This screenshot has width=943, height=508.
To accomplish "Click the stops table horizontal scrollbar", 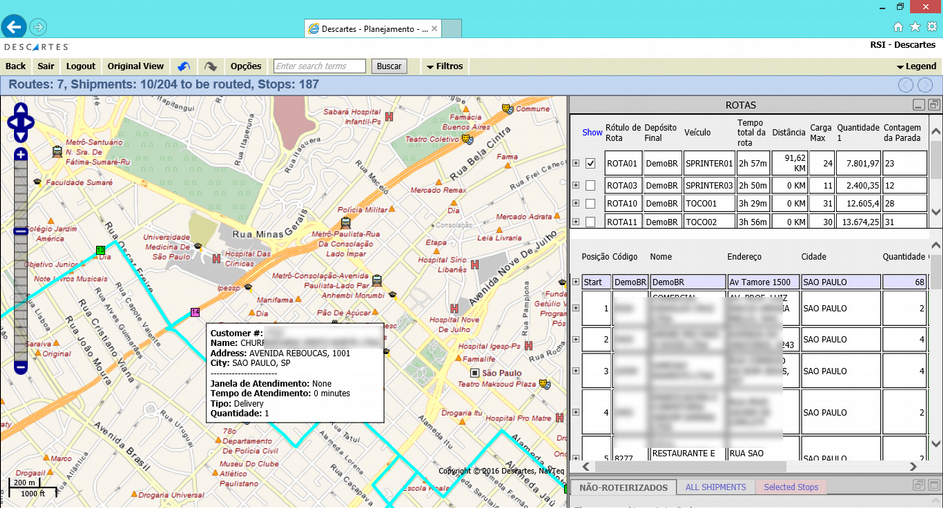I will 690,467.
